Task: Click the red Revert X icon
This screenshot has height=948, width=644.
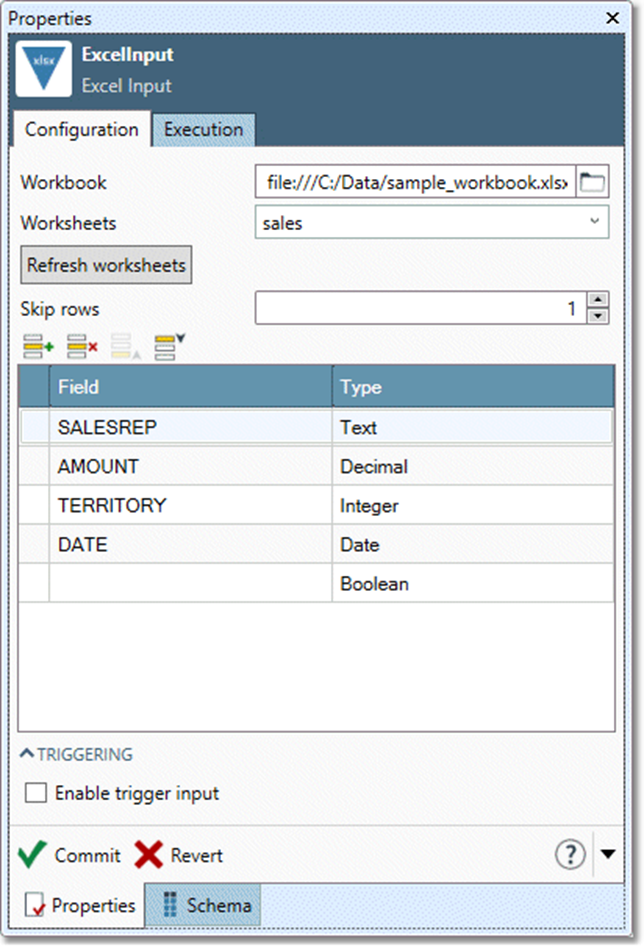Action: point(149,855)
